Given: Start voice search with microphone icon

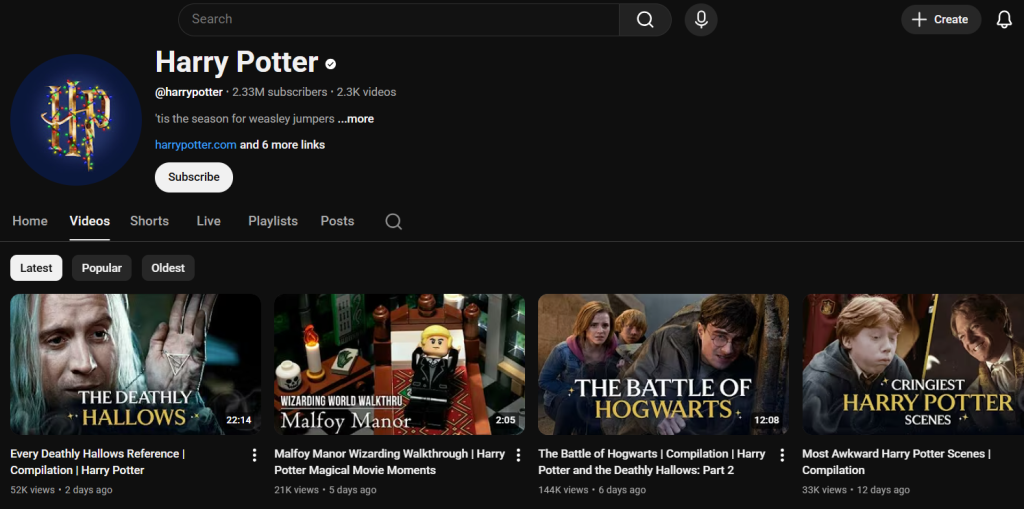Looking at the screenshot, I should pos(701,20).
